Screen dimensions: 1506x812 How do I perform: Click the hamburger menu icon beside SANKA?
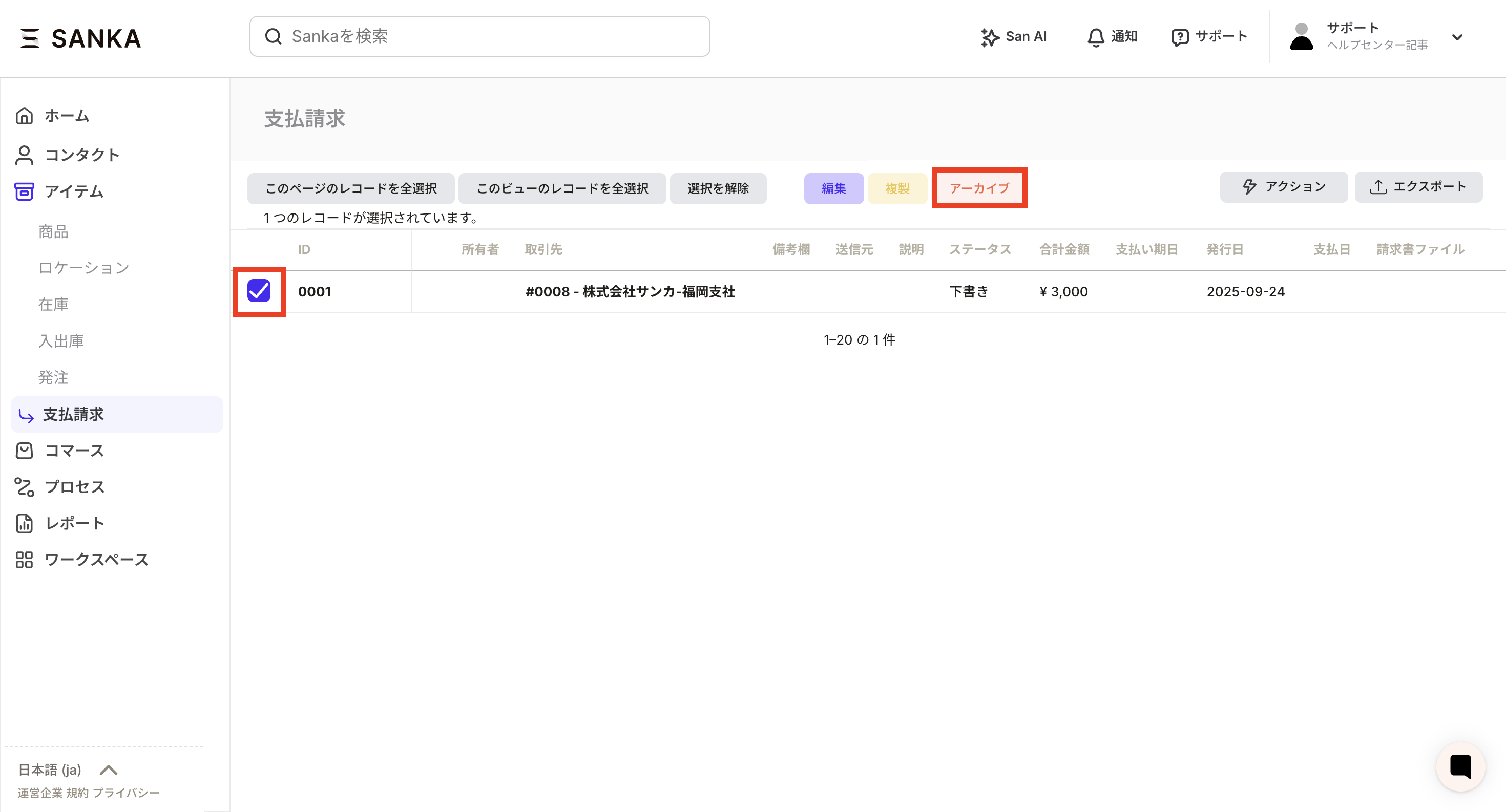[x=29, y=38]
